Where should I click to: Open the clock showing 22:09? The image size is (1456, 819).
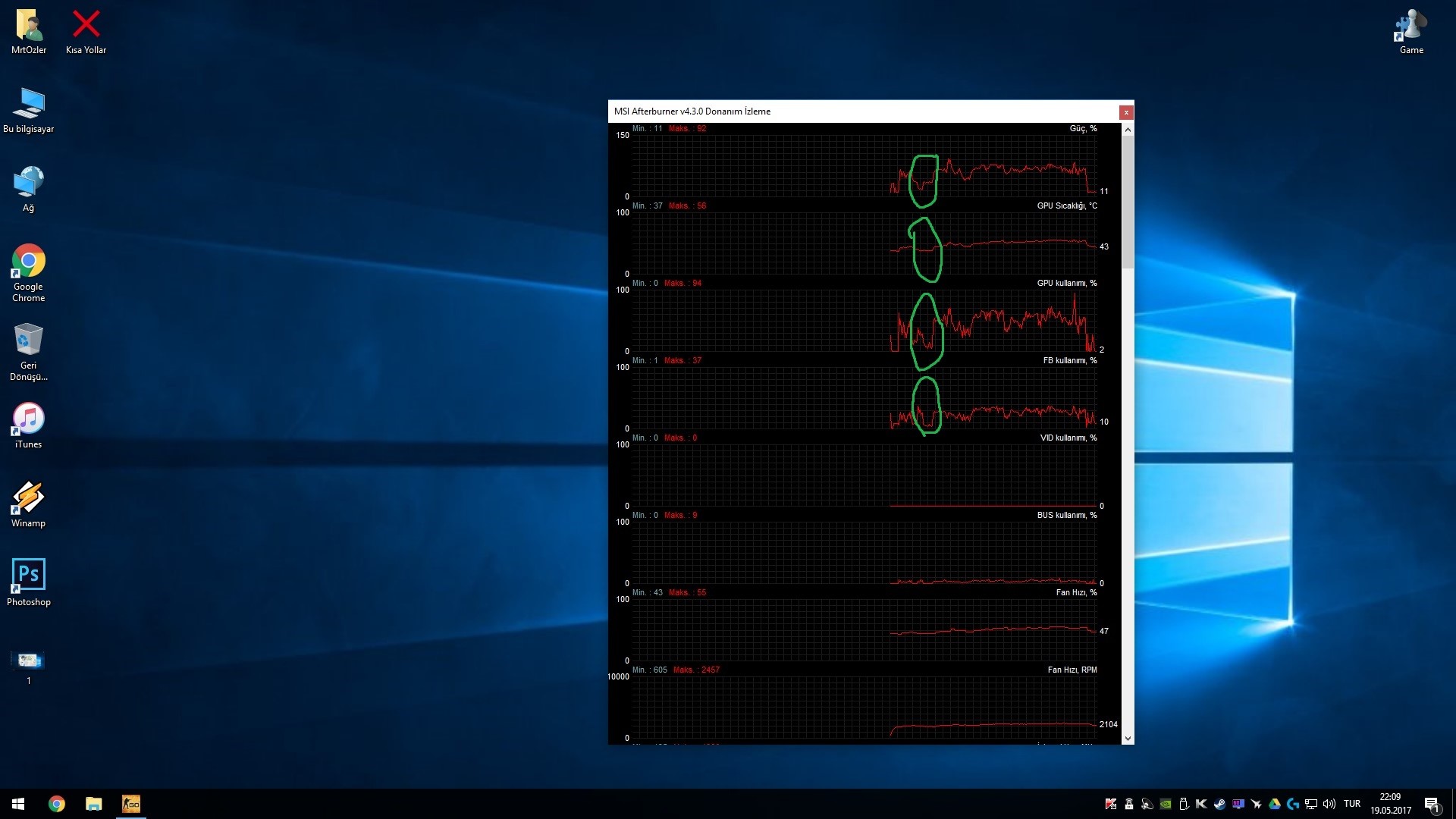tap(1391, 804)
